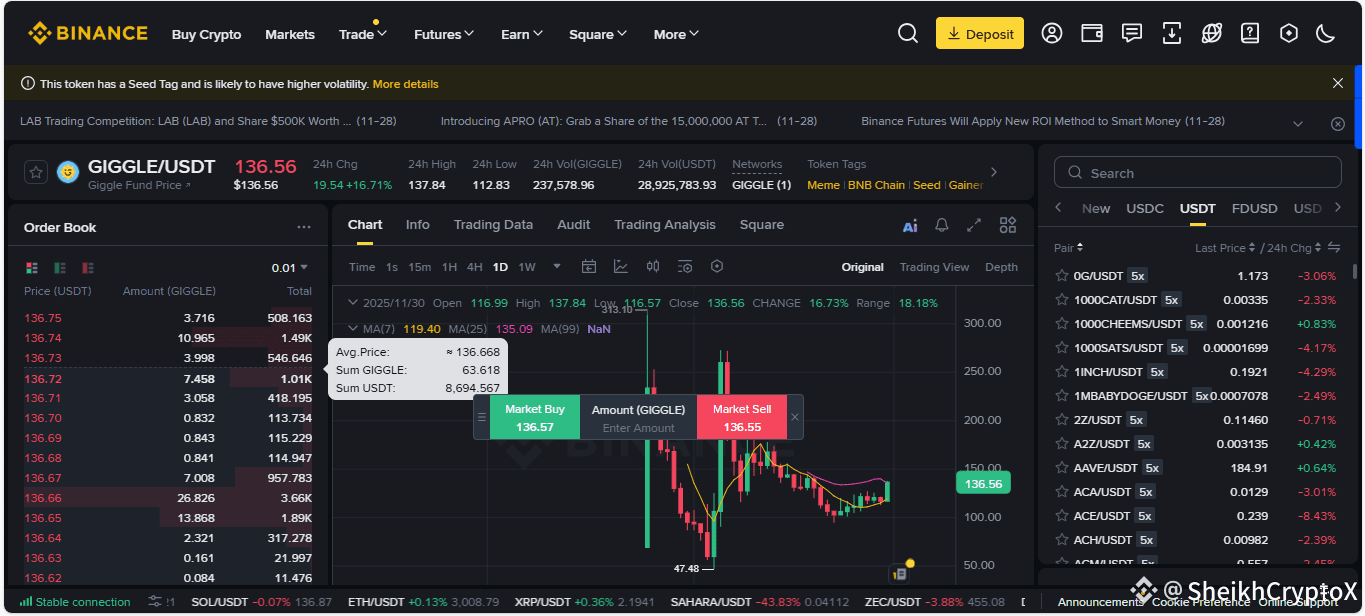Switch to the Trading Data tab
The height and width of the screenshot is (616, 1365).
point(493,225)
